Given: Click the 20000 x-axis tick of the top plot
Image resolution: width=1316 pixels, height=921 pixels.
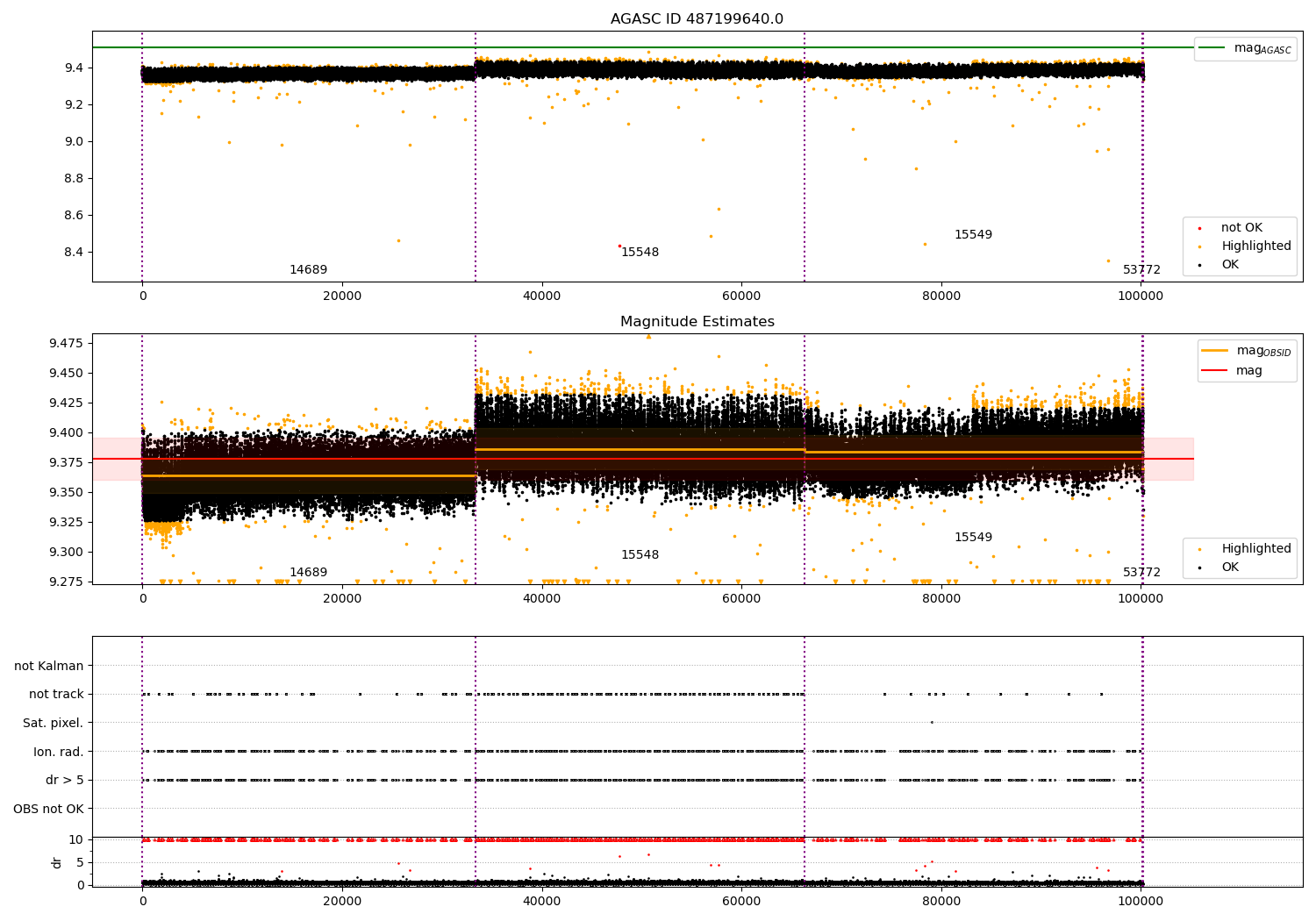Looking at the screenshot, I should click(x=342, y=296).
